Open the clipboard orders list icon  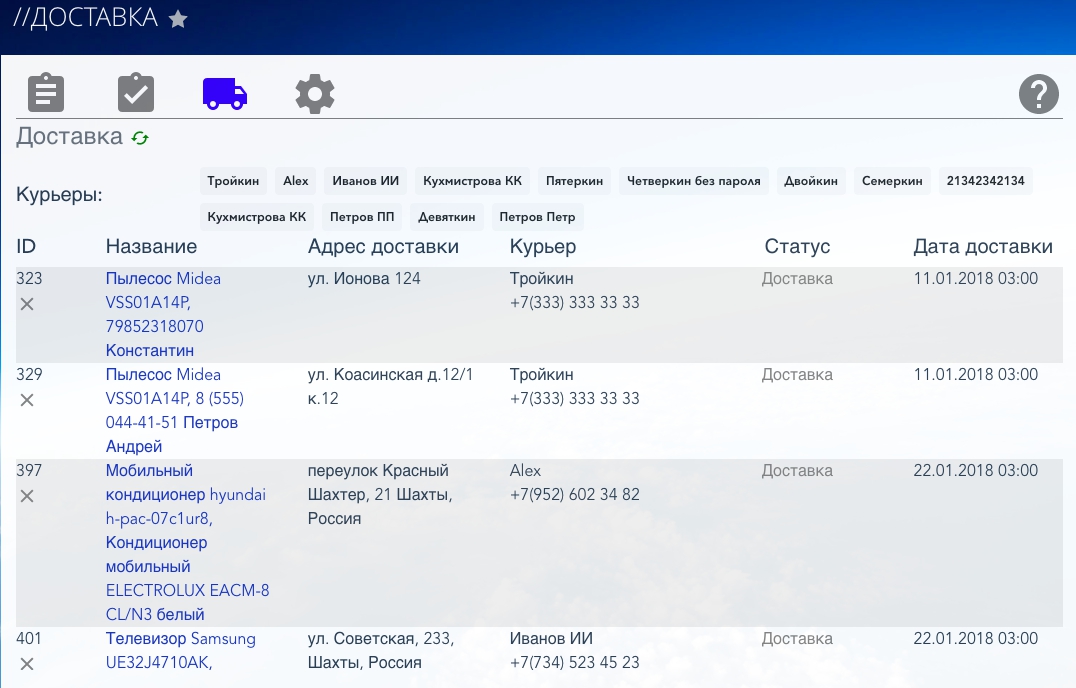[x=45, y=93]
